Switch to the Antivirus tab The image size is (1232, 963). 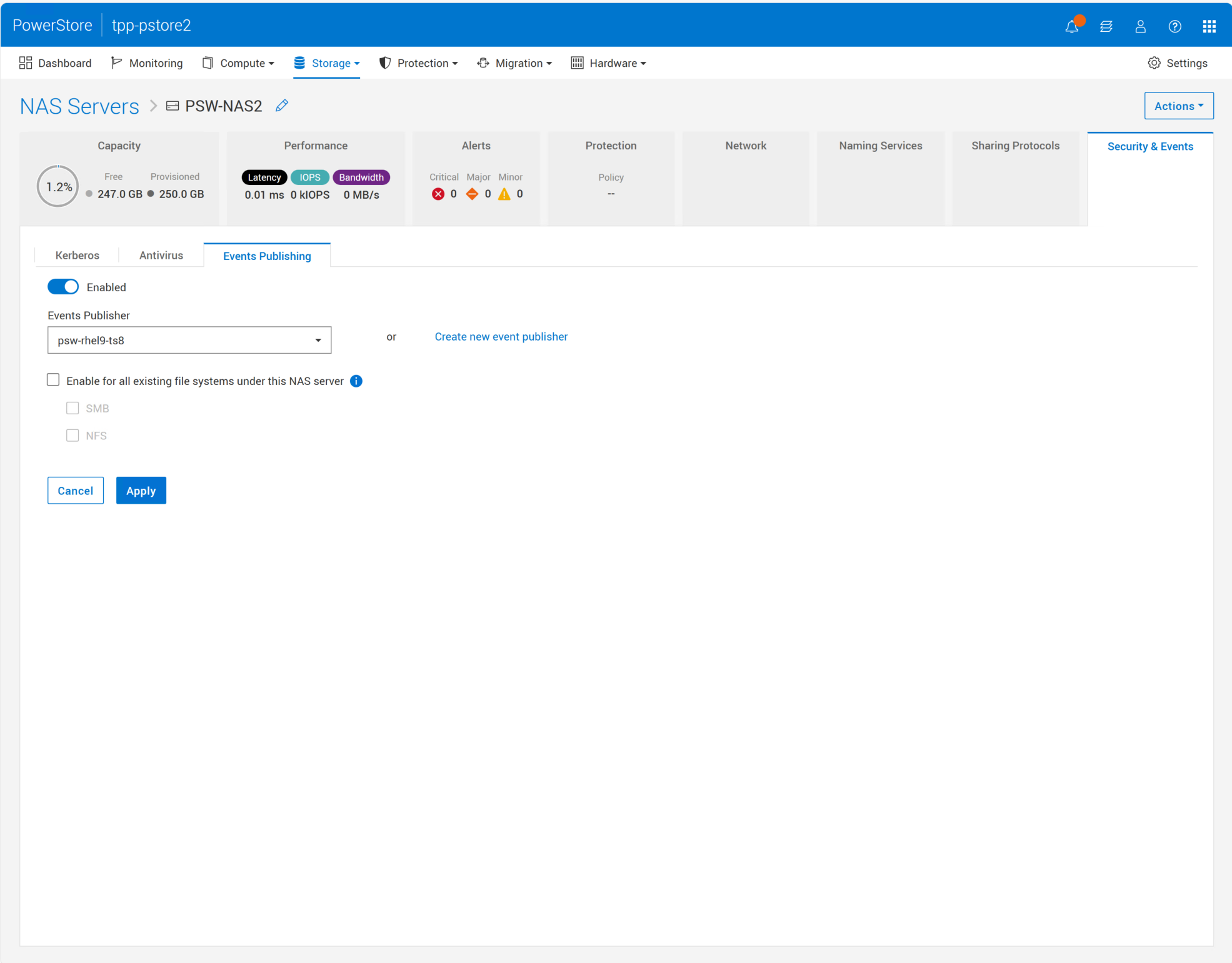(161, 255)
